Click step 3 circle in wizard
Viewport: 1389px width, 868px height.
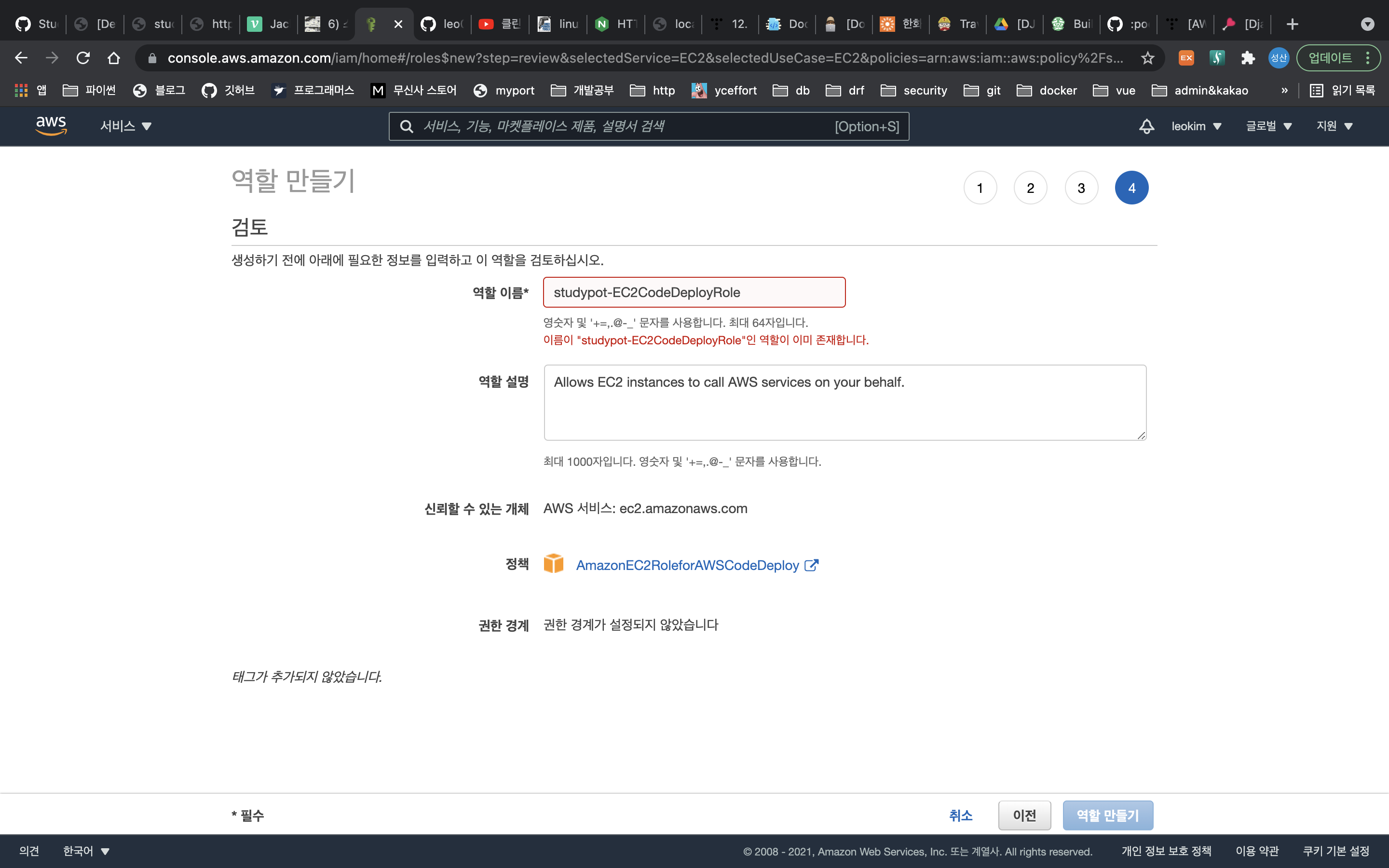point(1081,187)
